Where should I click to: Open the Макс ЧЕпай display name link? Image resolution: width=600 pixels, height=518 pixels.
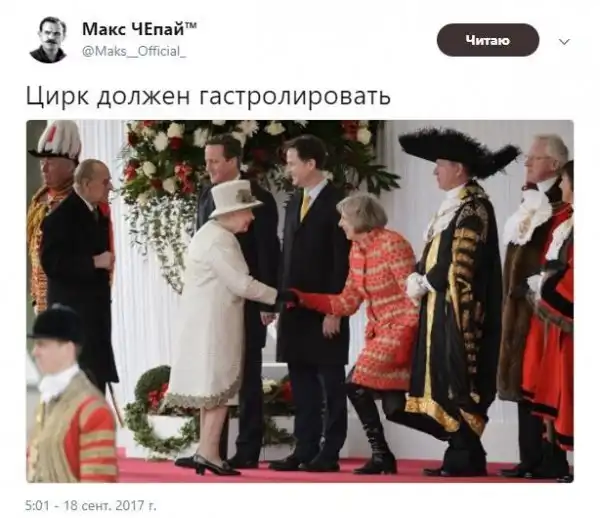click(x=140, y=29)
